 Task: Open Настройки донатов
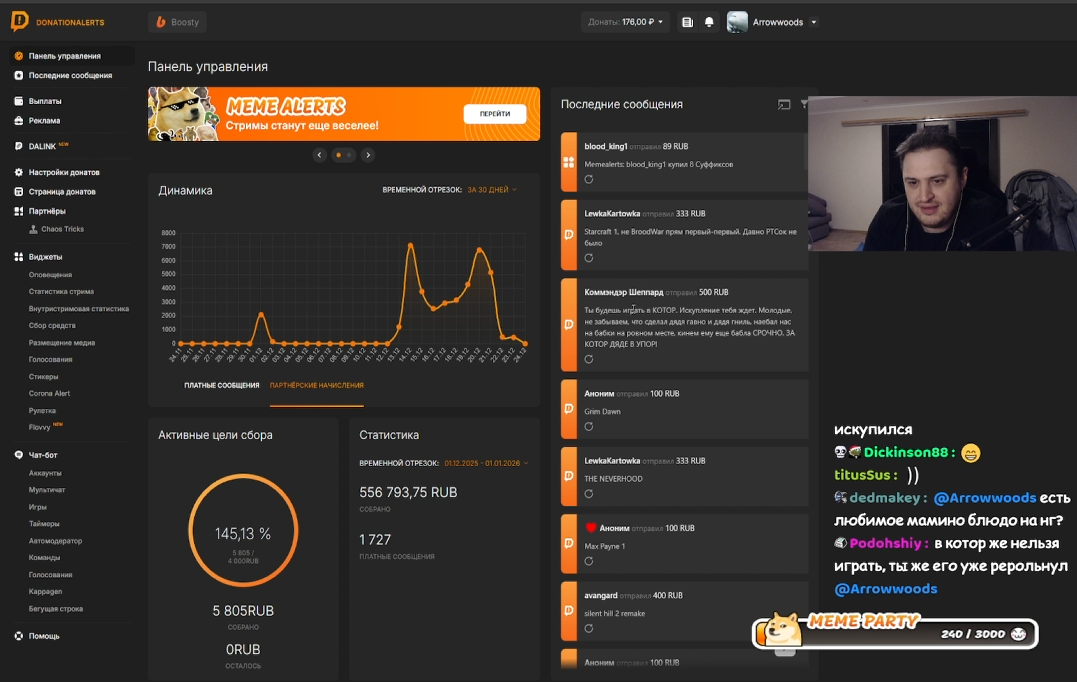point(64,172)
